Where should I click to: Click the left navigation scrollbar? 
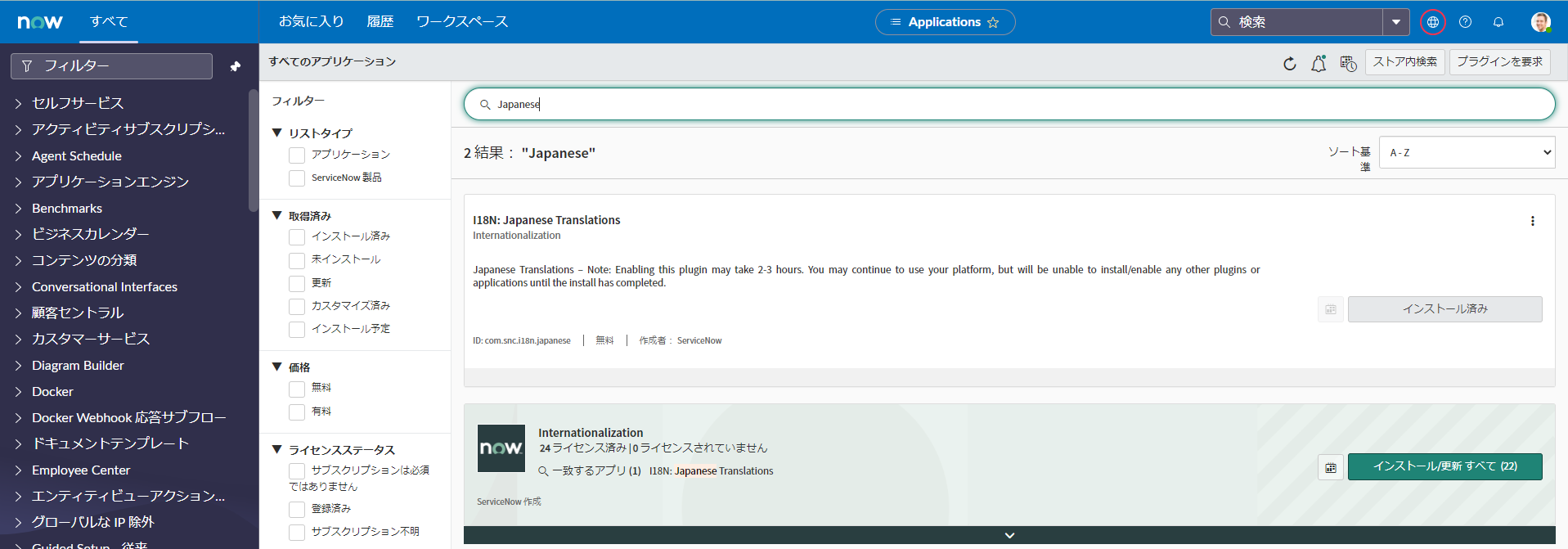[x=253, y=151]
